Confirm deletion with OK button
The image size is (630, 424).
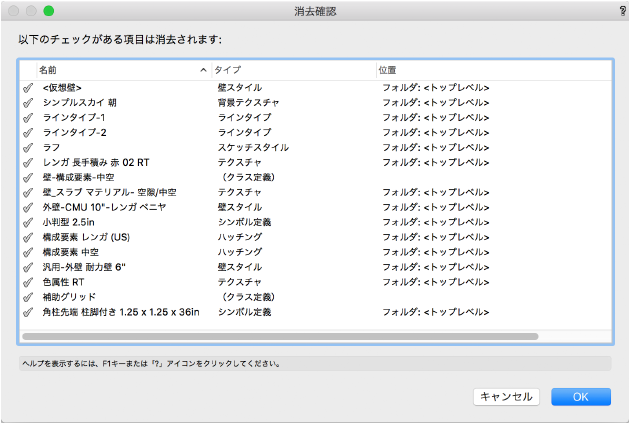click(580, 396)
